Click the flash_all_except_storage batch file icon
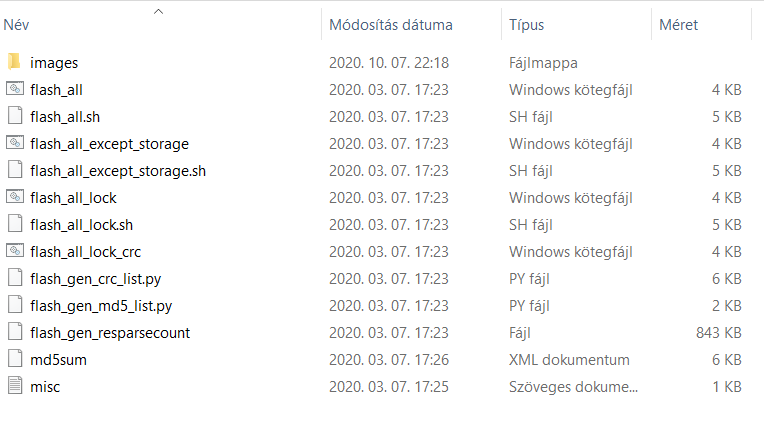The height and width of the screenshot is (426, 764). tap(15, 143)
